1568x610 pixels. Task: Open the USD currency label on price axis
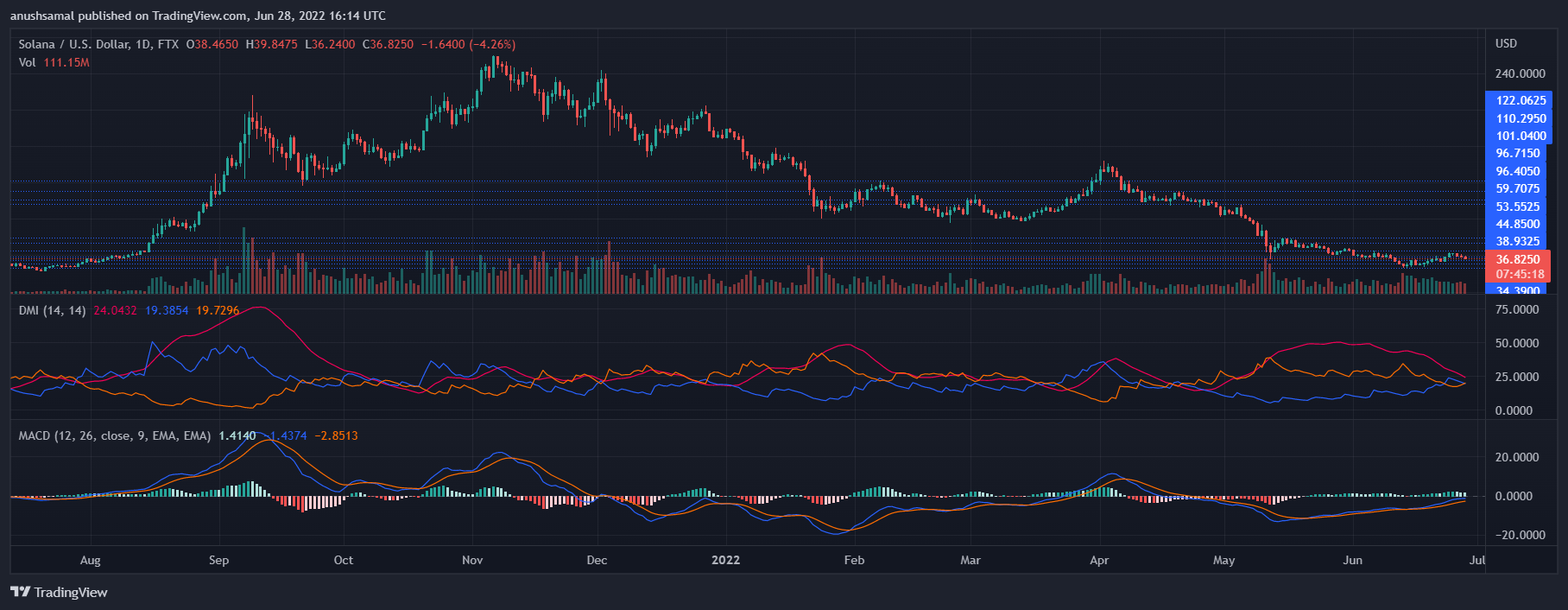pos(1506,43)
